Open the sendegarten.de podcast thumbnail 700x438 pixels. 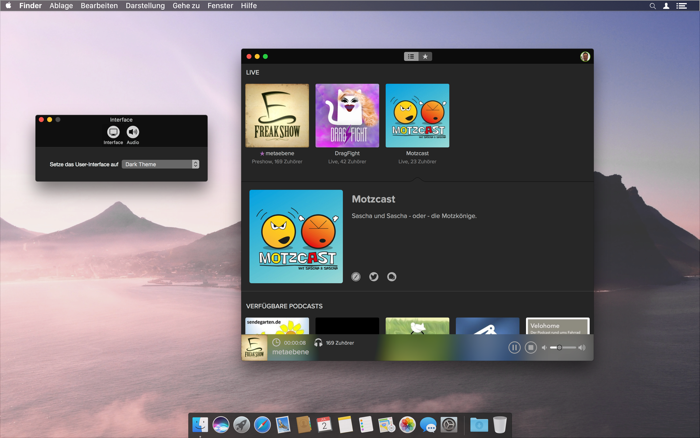[277, 326]
